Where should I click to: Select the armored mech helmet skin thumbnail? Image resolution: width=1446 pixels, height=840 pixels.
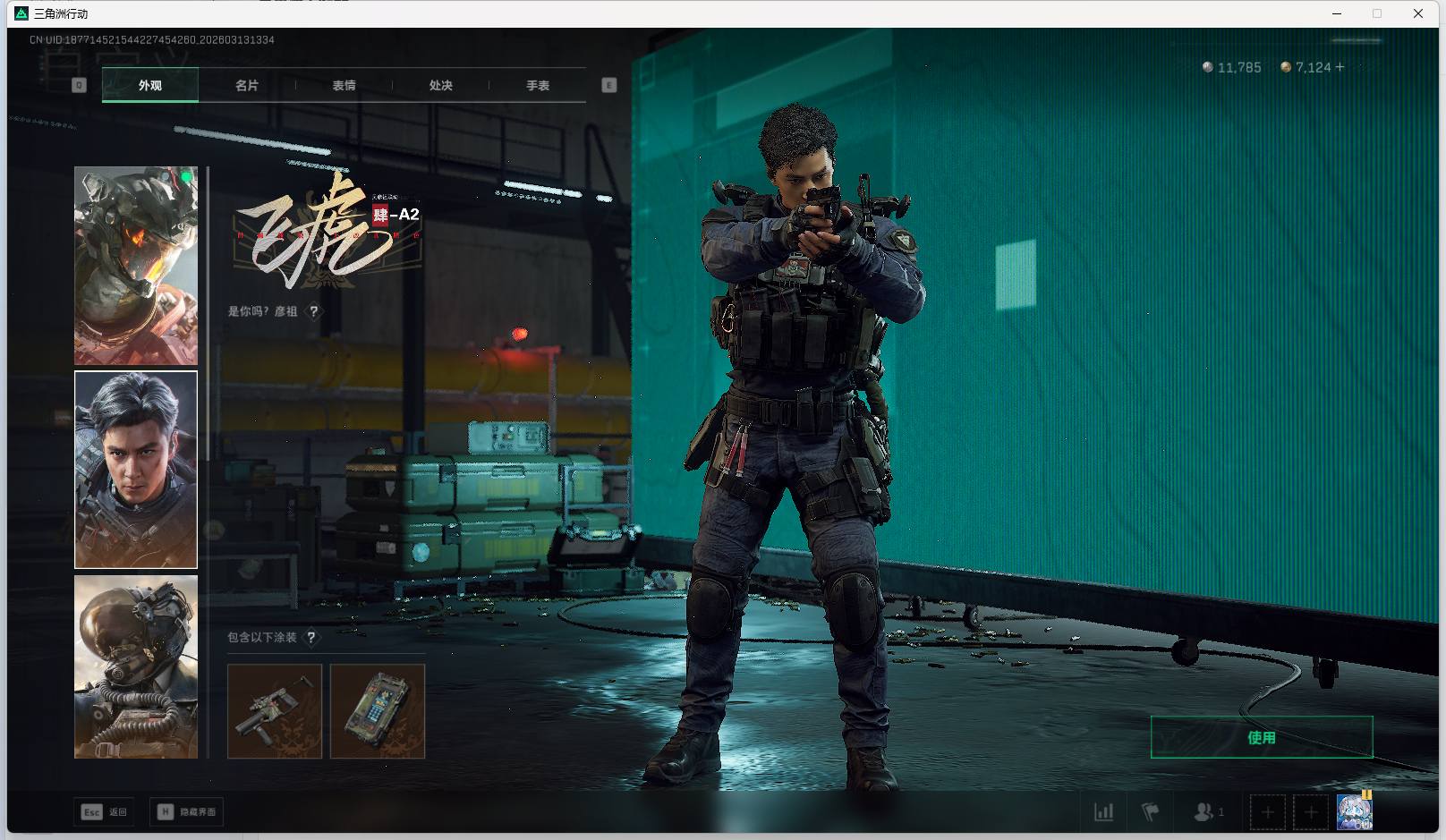[x=136, y=266]
